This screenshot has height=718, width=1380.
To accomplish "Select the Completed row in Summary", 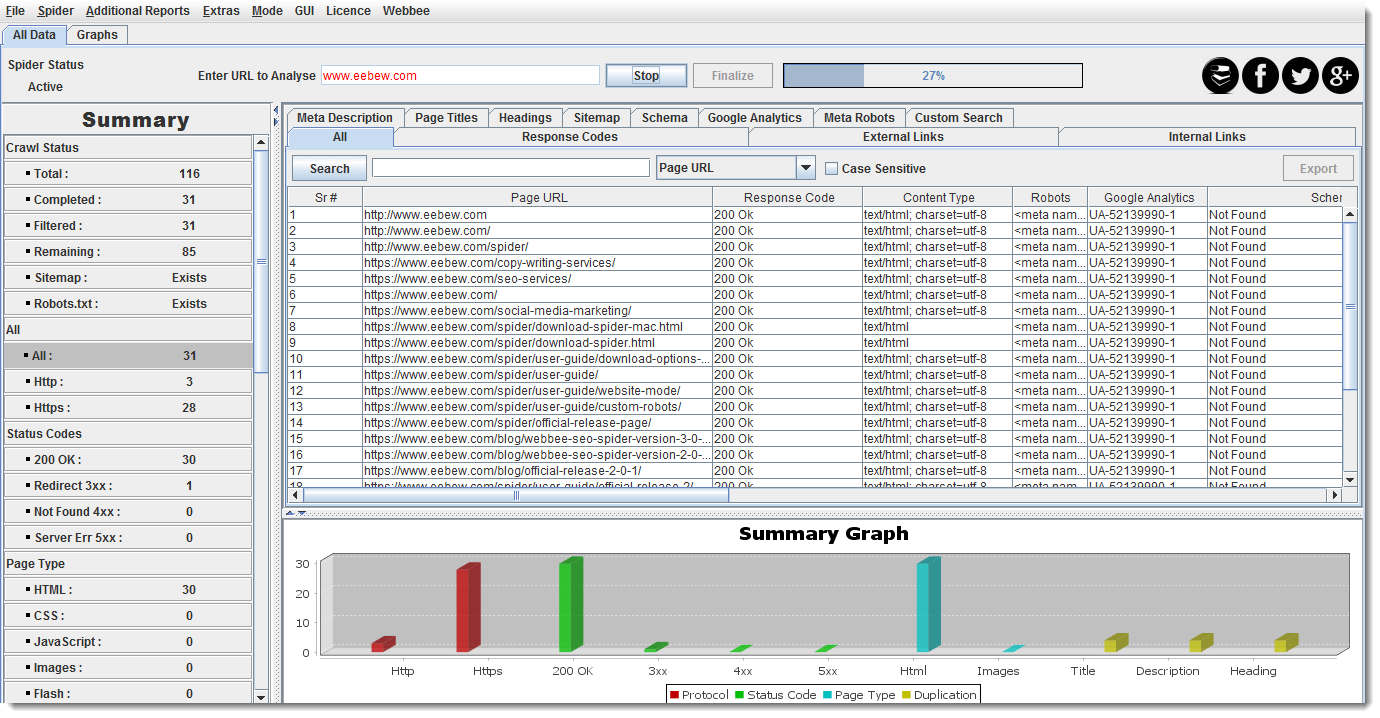I will (x=128, y=200).
